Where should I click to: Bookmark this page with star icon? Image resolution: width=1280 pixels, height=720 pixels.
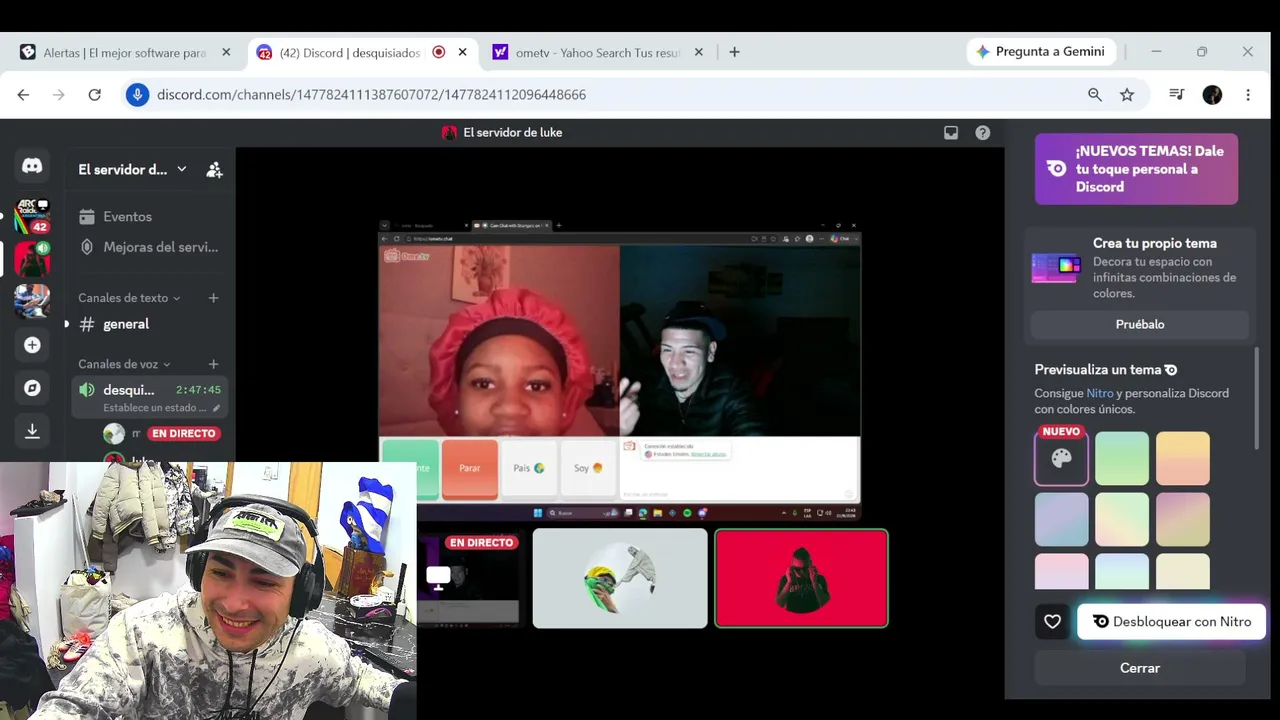(1127, 94)
